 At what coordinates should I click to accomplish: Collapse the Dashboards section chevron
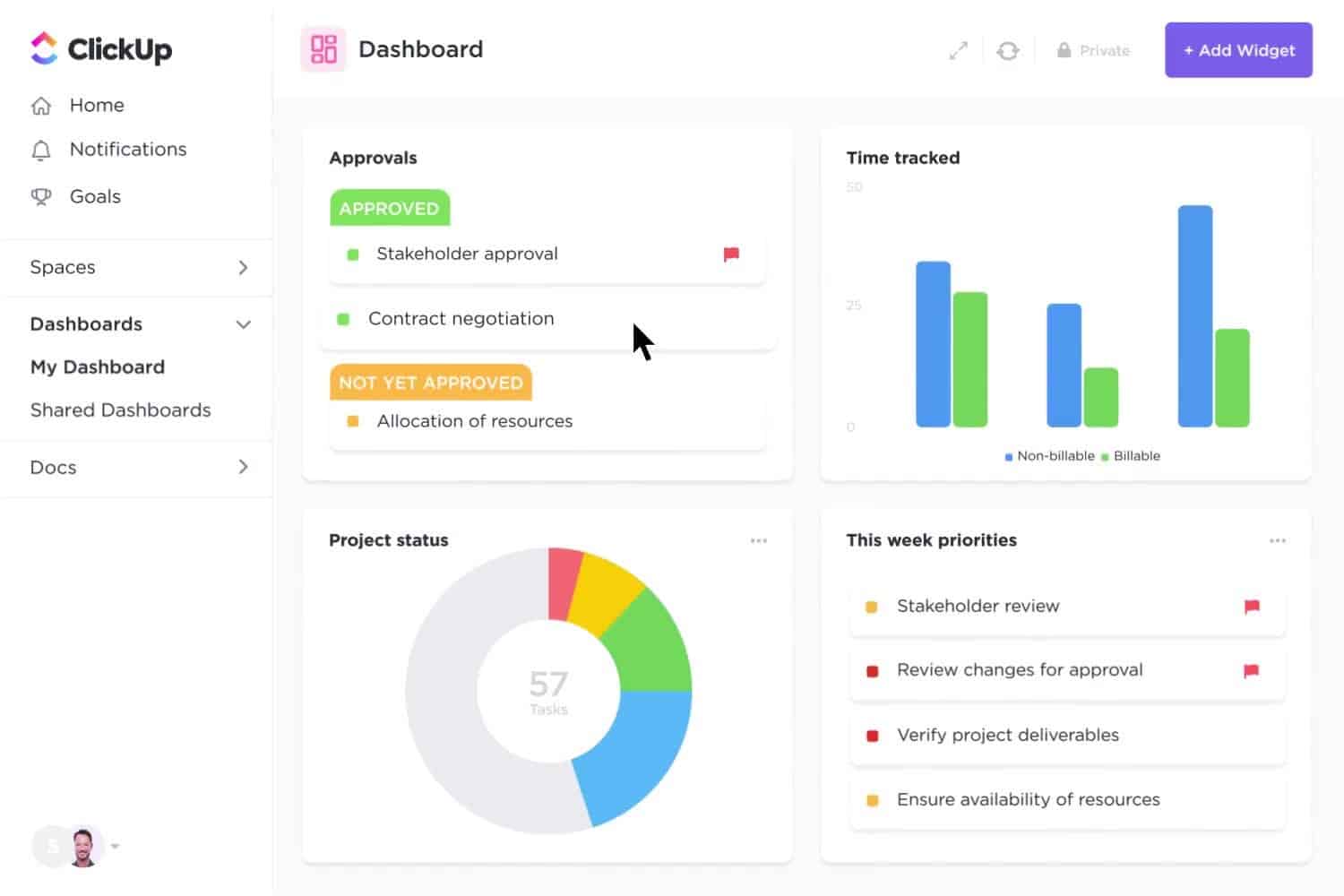coord(243,324)
